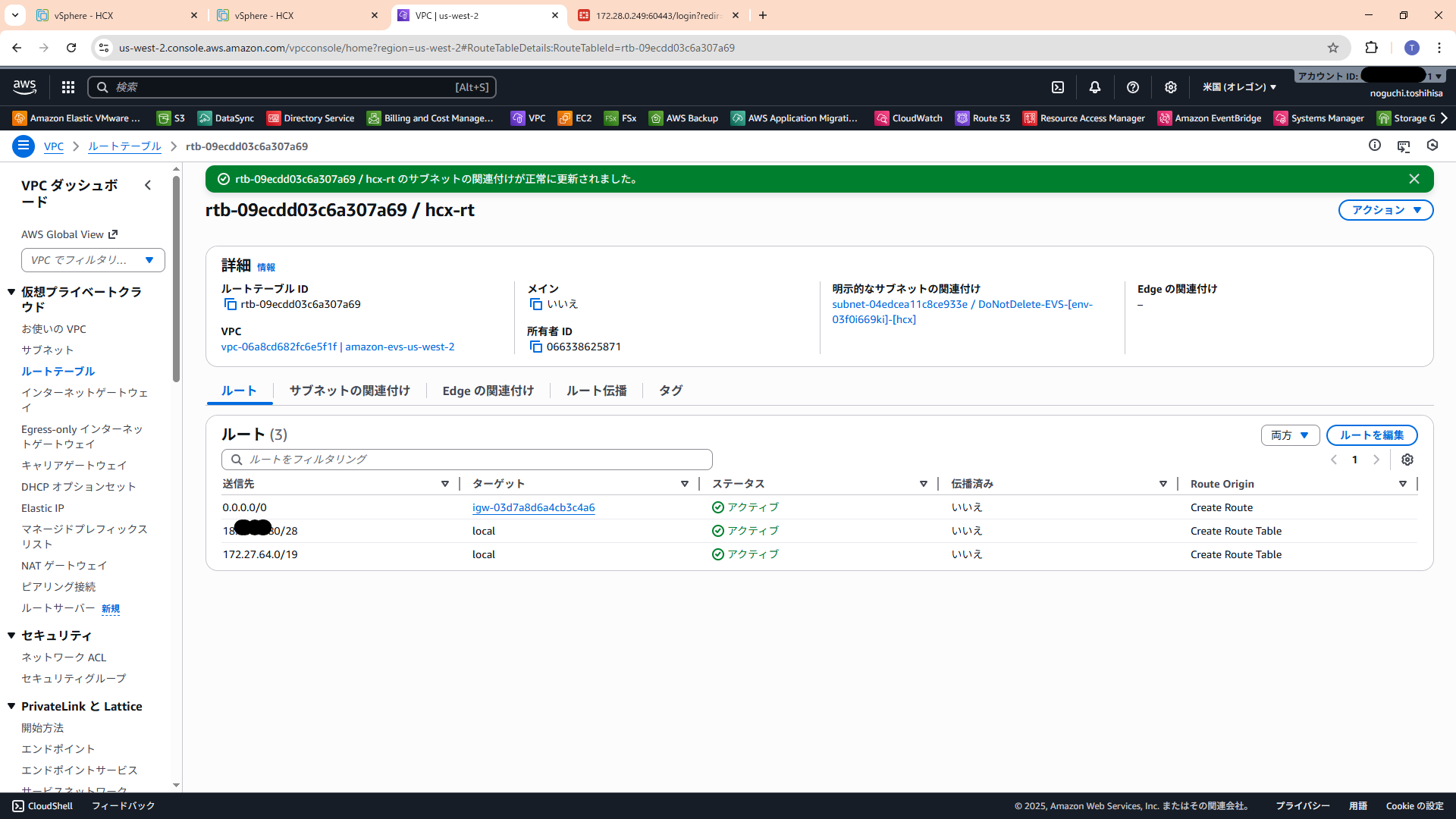Screen dimensions: 1456x819
Task: Click the notifications bell icon
Action: click(1095, 87)
